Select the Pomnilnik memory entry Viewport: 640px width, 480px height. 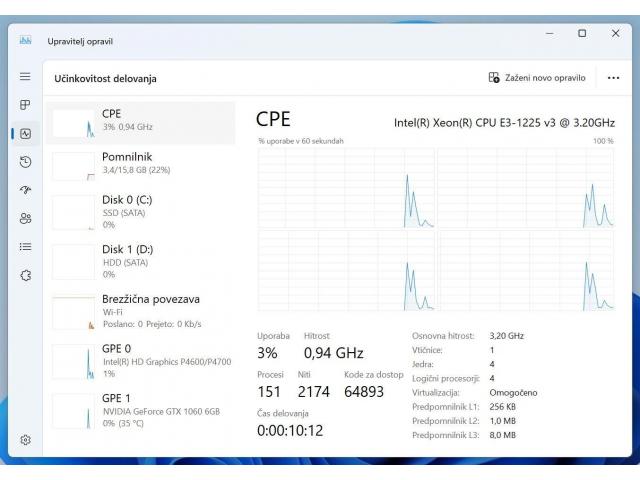click(140, 166)
